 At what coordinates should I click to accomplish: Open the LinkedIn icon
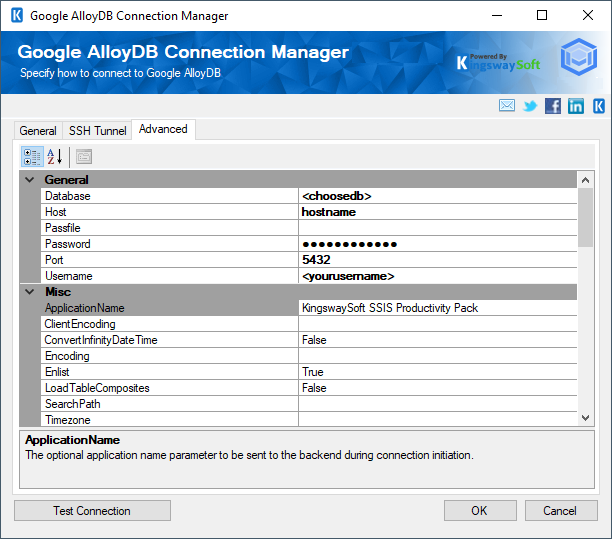(576, 106)
